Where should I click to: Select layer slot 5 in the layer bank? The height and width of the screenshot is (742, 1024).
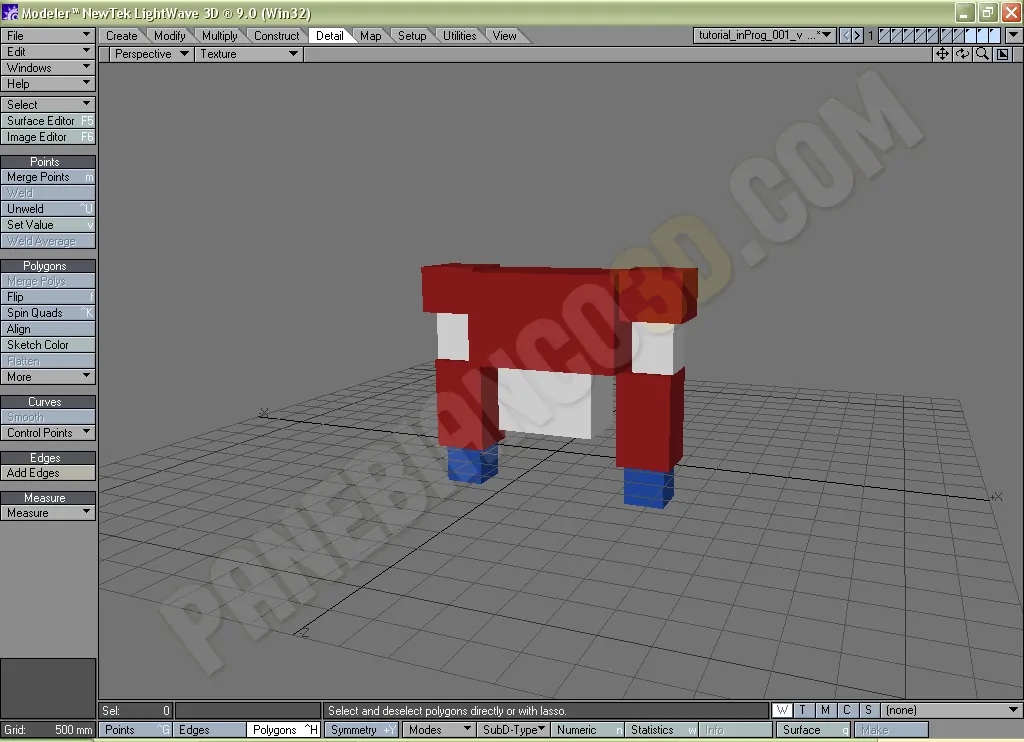coord(933,35)
